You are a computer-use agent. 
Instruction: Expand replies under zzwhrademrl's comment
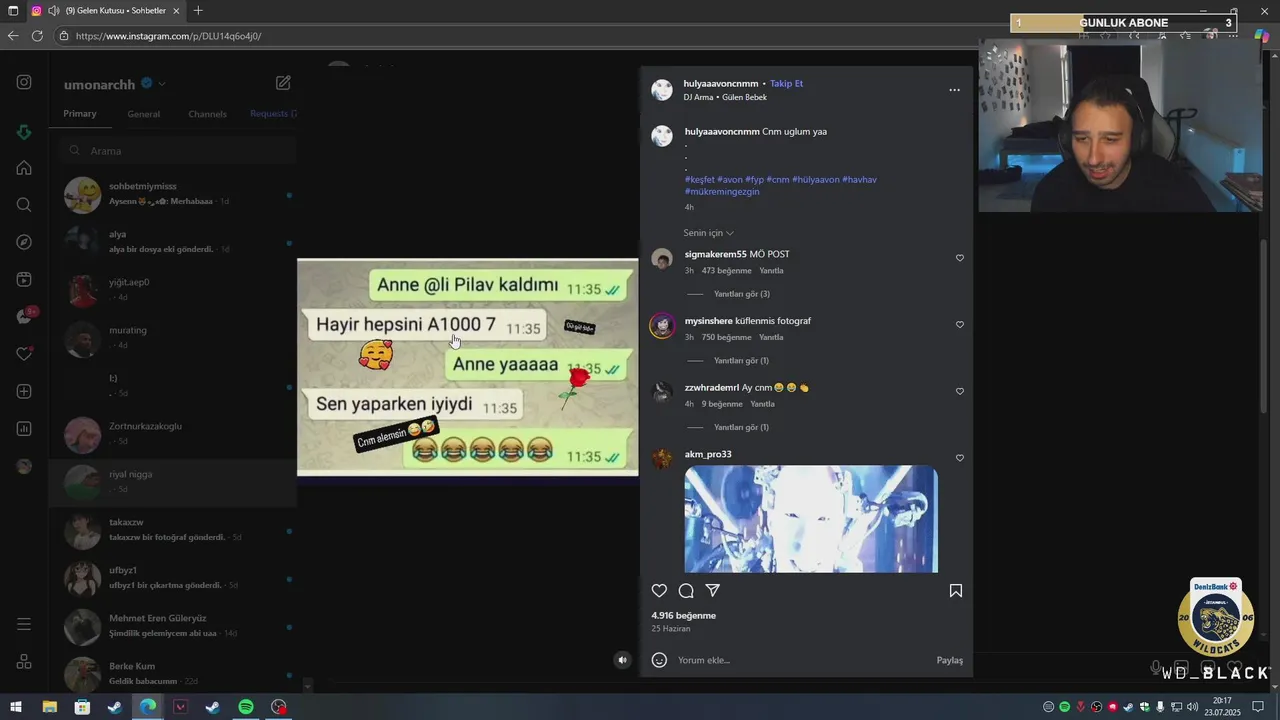[x=741, y=427]
